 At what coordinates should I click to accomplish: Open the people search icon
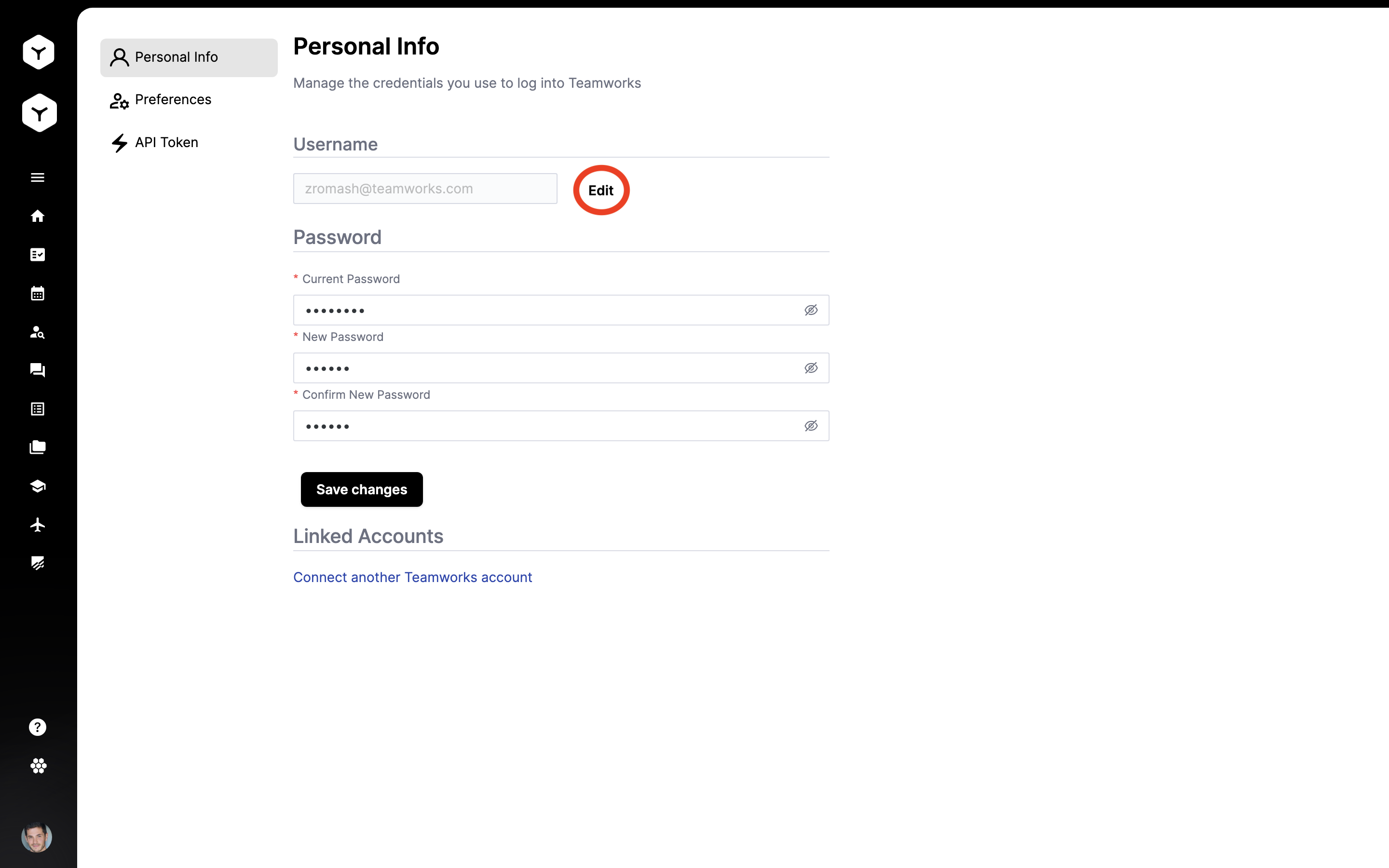coord(37,332)
